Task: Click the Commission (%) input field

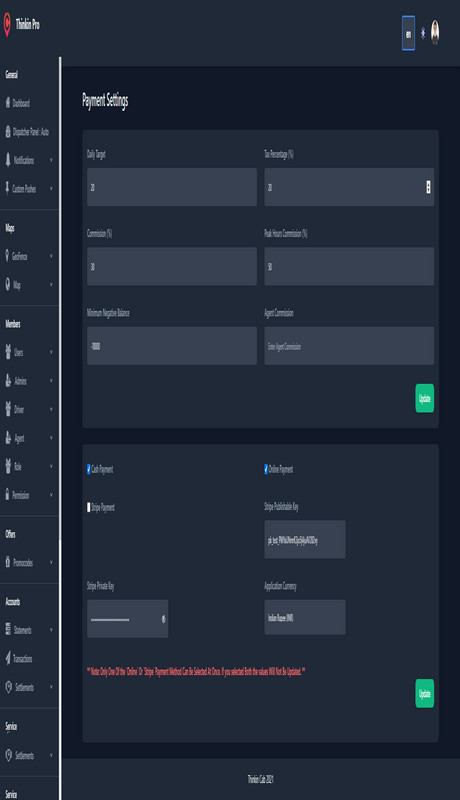Action: (172, 266)
